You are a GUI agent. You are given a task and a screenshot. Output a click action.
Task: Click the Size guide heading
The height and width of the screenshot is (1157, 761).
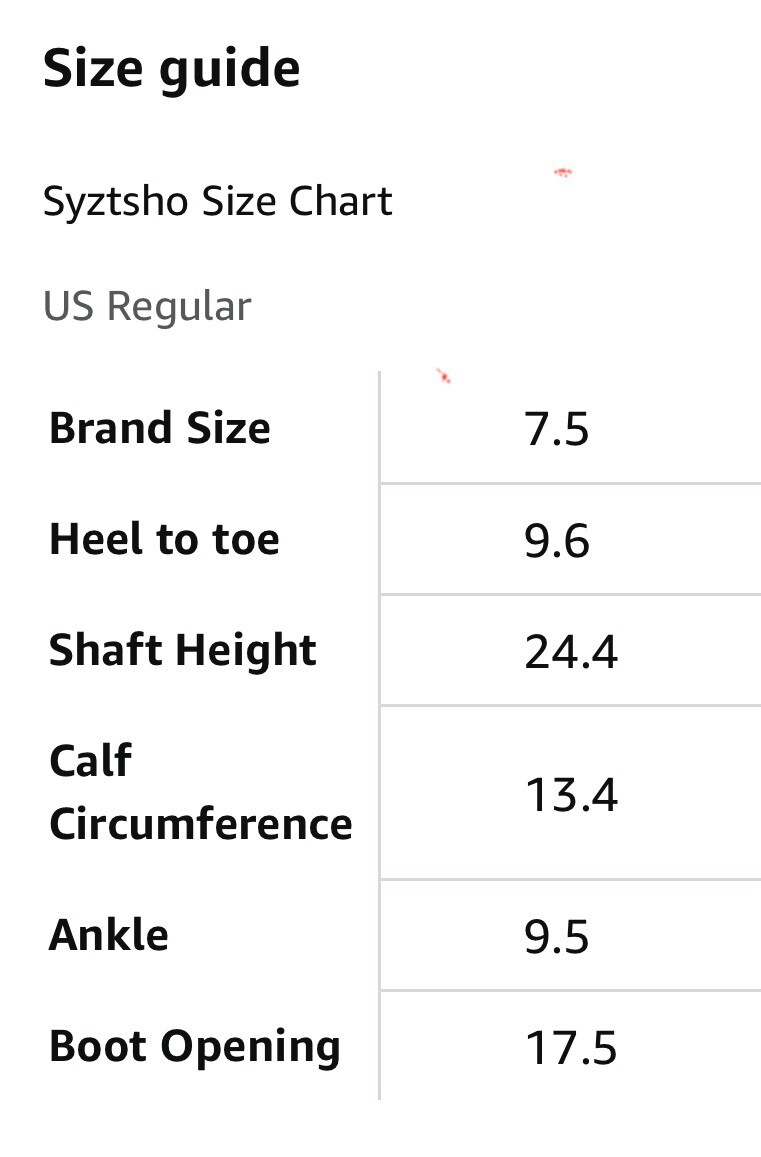click(171, 69)
